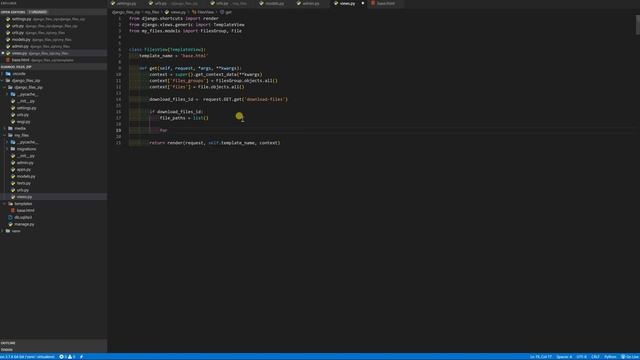
Task: Click the manage.py Python file icon
Action: [10, 224]
